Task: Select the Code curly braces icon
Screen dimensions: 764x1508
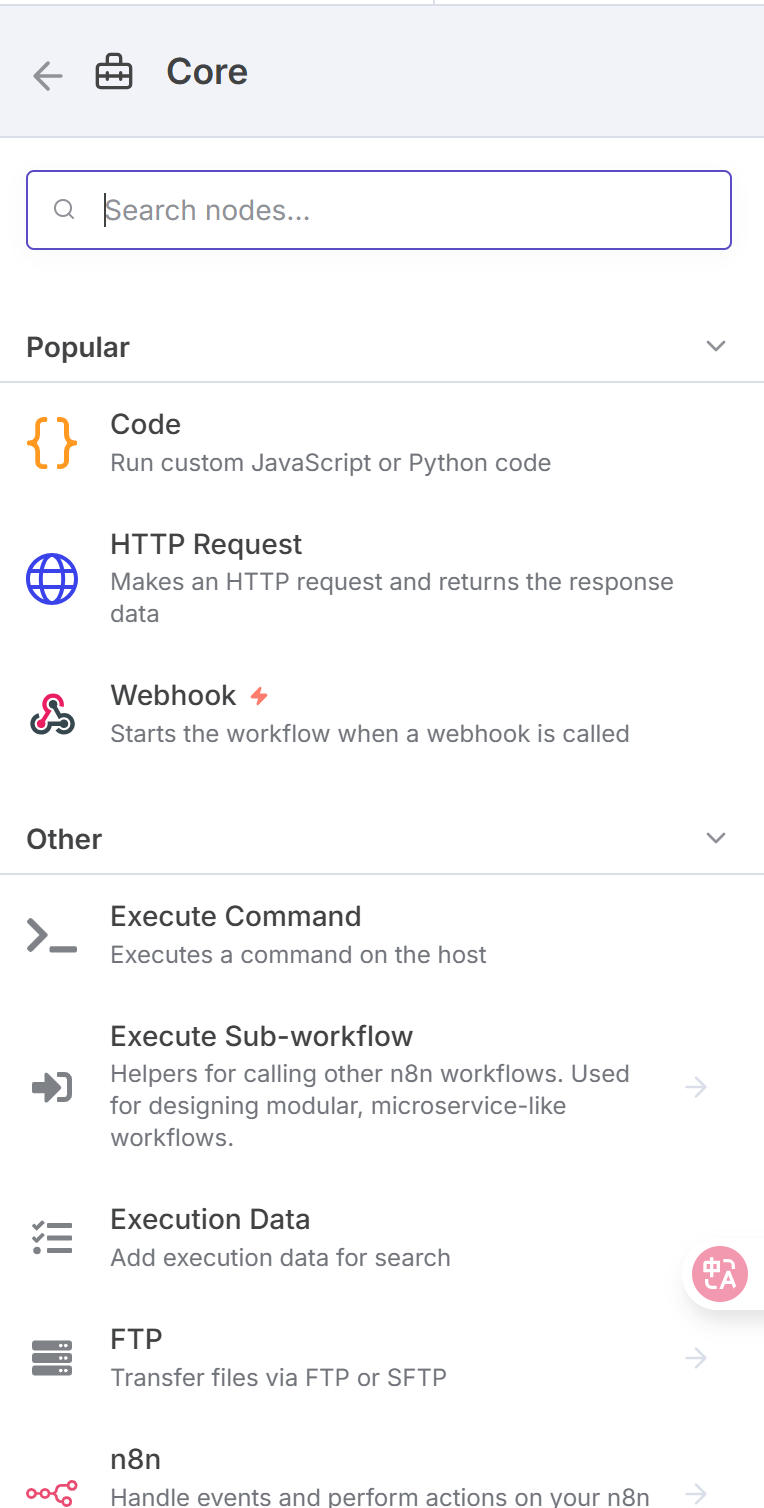Action: 51,443
